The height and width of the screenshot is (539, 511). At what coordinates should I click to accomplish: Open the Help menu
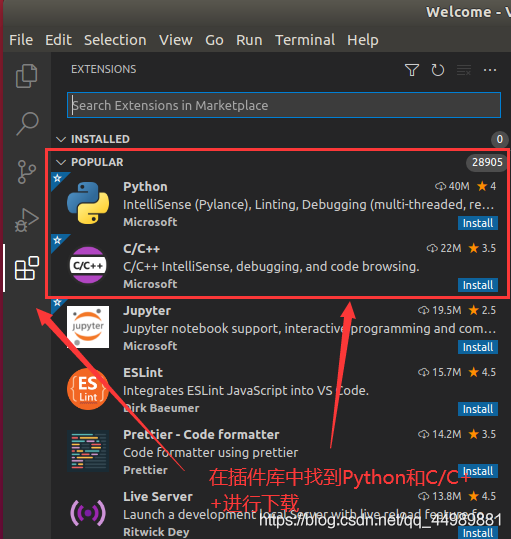(x=363, y=40)
